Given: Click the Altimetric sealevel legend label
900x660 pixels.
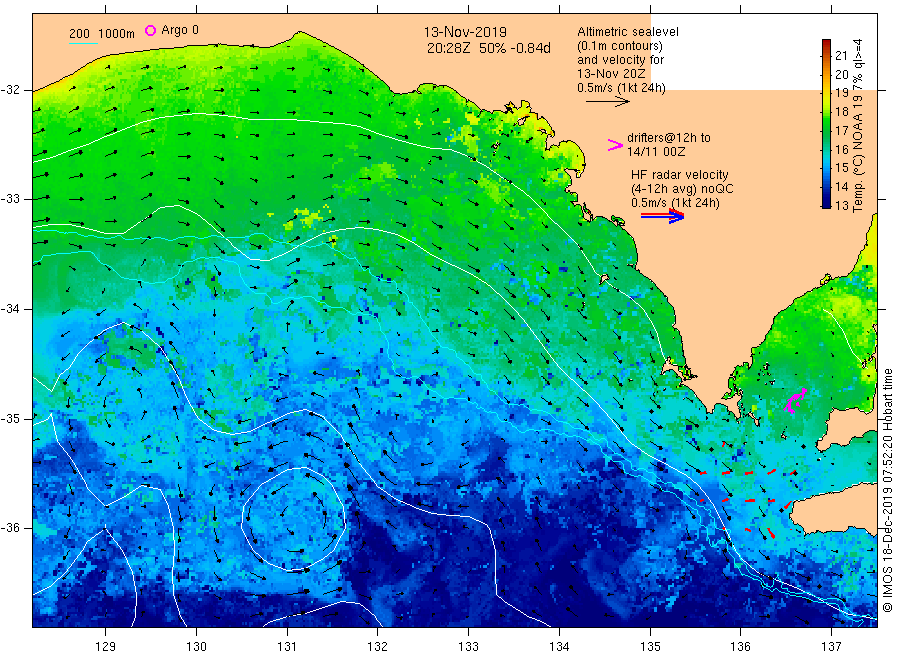Looking at the screenshot, I should tap(628, 32).
